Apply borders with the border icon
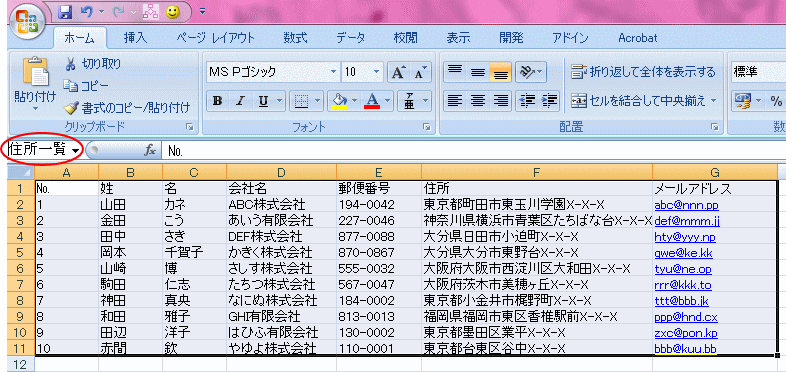Screen dimensions: 786x372 coord(301,101)
